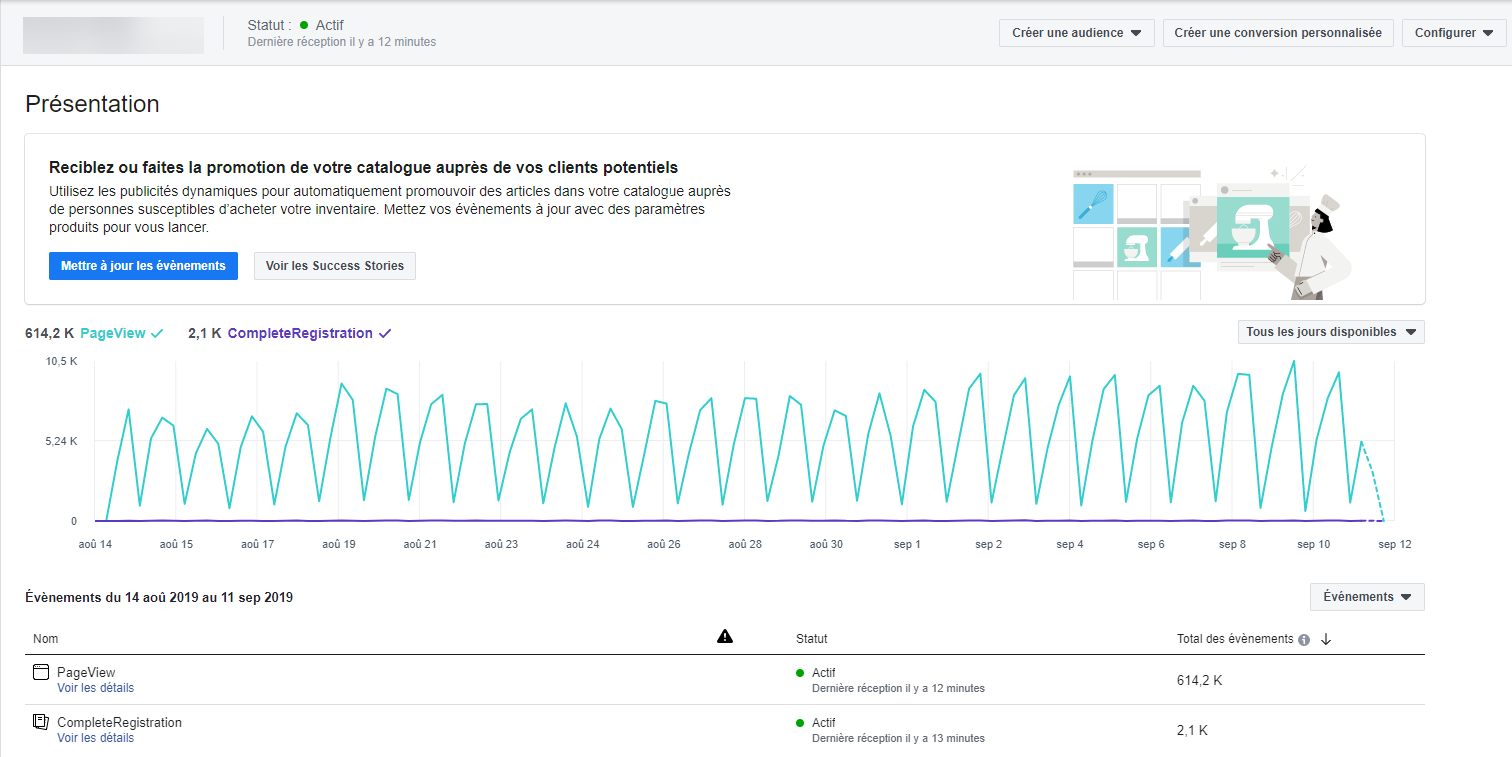This screenshot has width=1512, height=757.
Task: Expand the Configurer dropdown menu
Action: pyautogui.click(x=1453, y=33)
